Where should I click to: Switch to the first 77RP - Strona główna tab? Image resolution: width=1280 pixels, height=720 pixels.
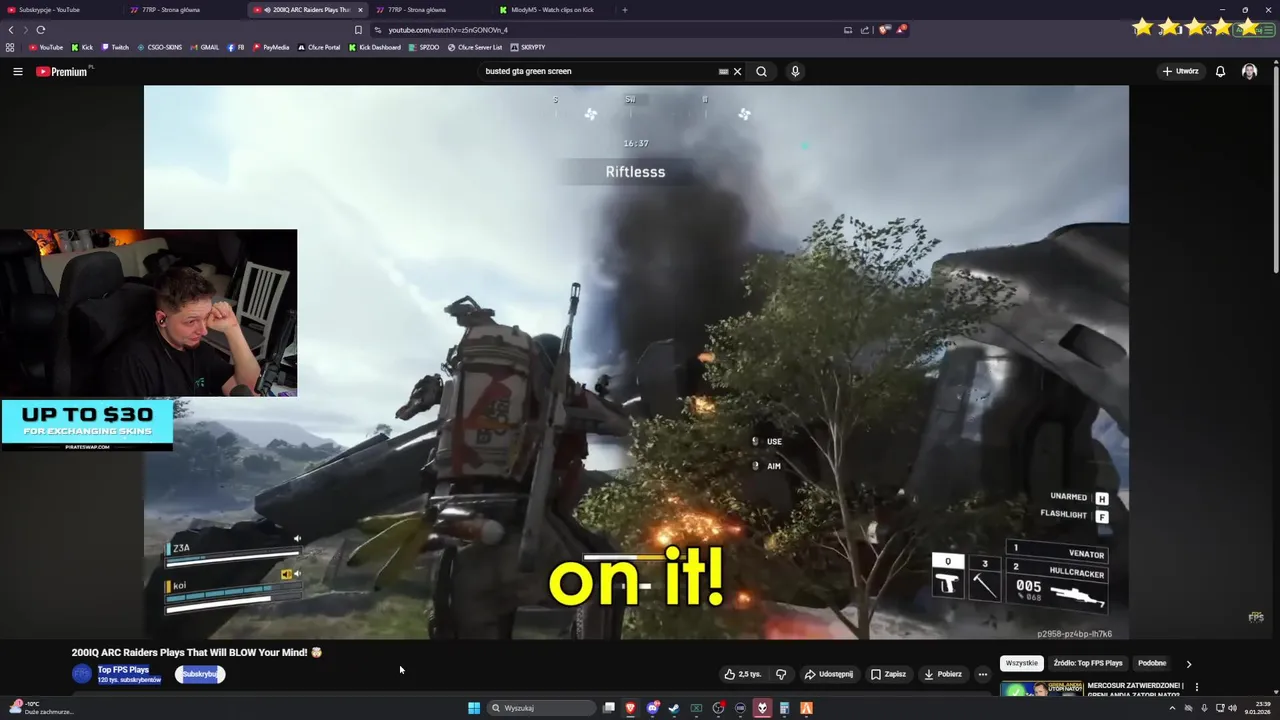pyautogui.click(x=185, y=10)
